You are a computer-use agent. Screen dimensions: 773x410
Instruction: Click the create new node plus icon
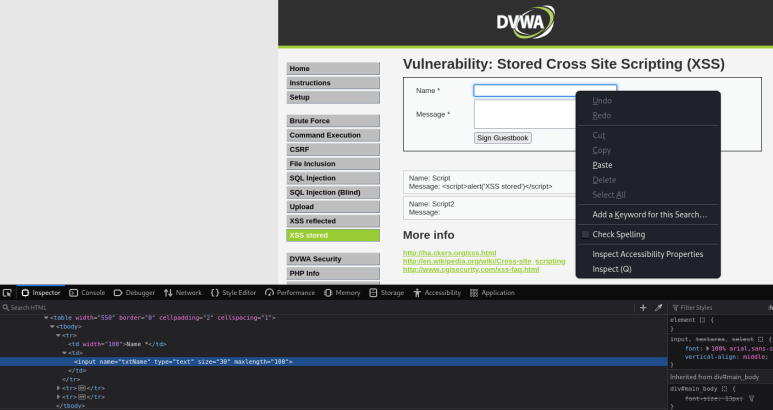pos(643,308)
